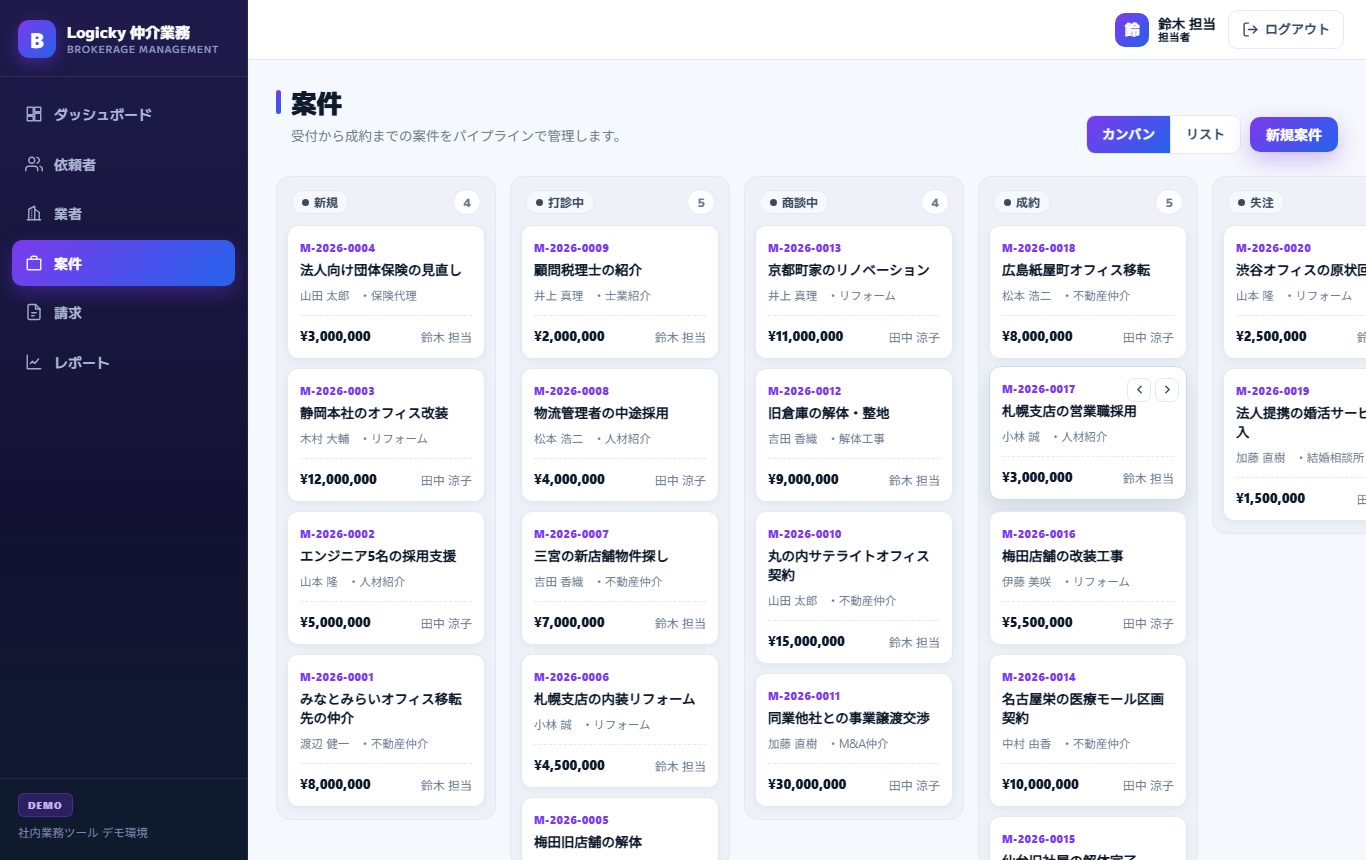
Task: Click the 打診中 column count 5
Action: (x=700, y=203)
